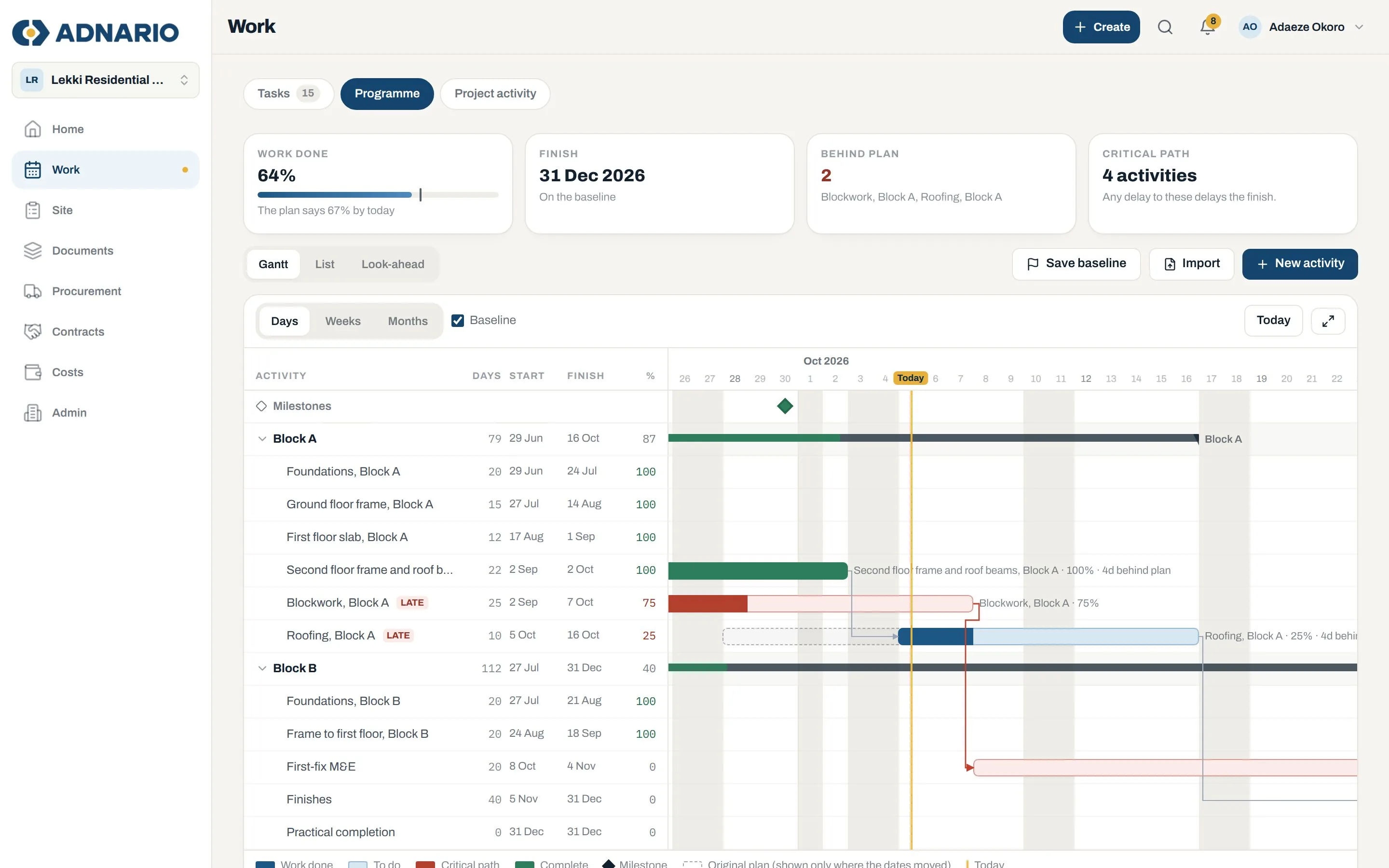Set timescale to Months
This screenshot has width=1389, height=868.
coord(408,321)
